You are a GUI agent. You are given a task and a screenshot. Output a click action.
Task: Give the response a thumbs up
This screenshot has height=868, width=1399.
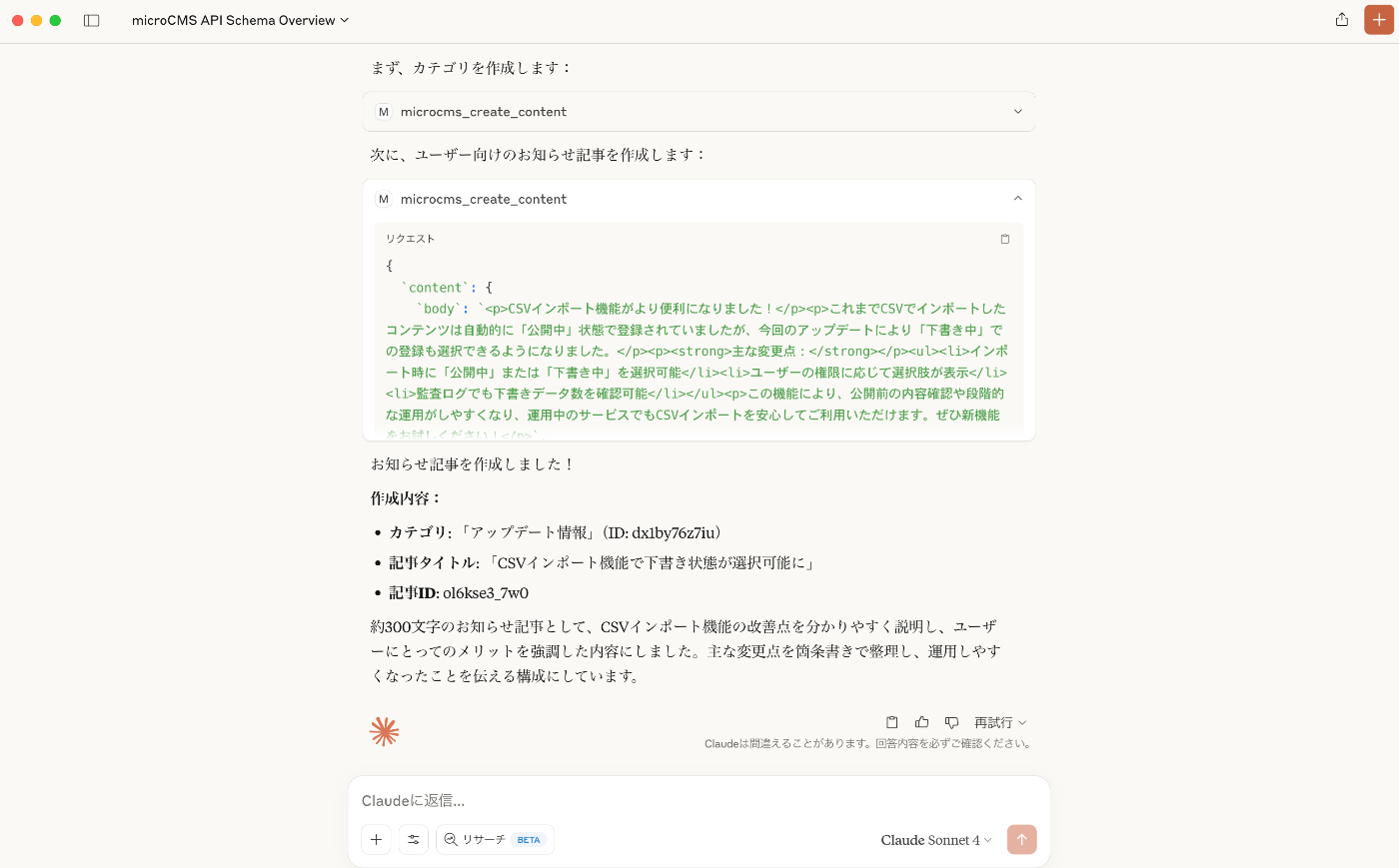click(922, 722)
